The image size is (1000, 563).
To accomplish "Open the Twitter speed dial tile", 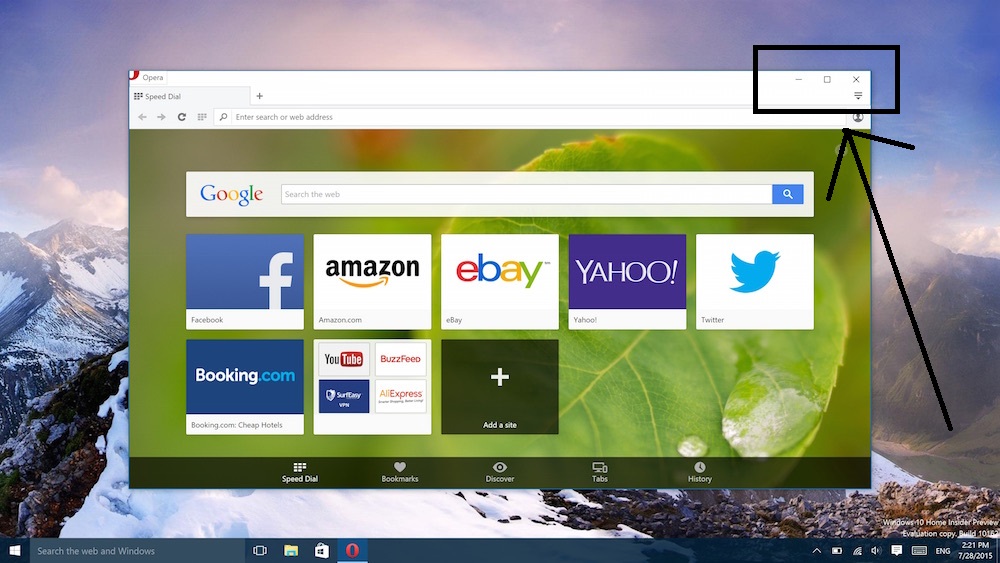I will point(755,282).
